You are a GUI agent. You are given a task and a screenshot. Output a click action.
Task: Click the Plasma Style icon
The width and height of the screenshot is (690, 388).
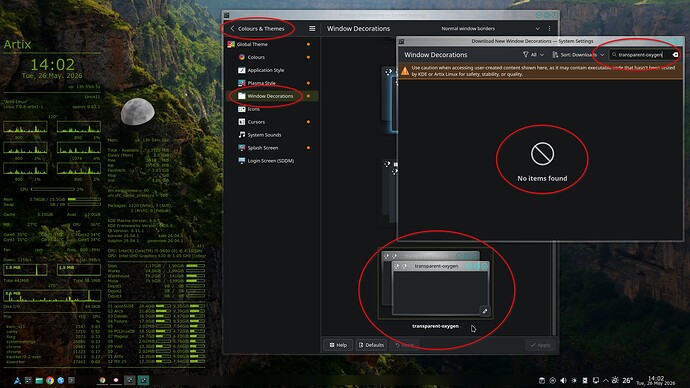pyautogui.click(x=242, y=83)
